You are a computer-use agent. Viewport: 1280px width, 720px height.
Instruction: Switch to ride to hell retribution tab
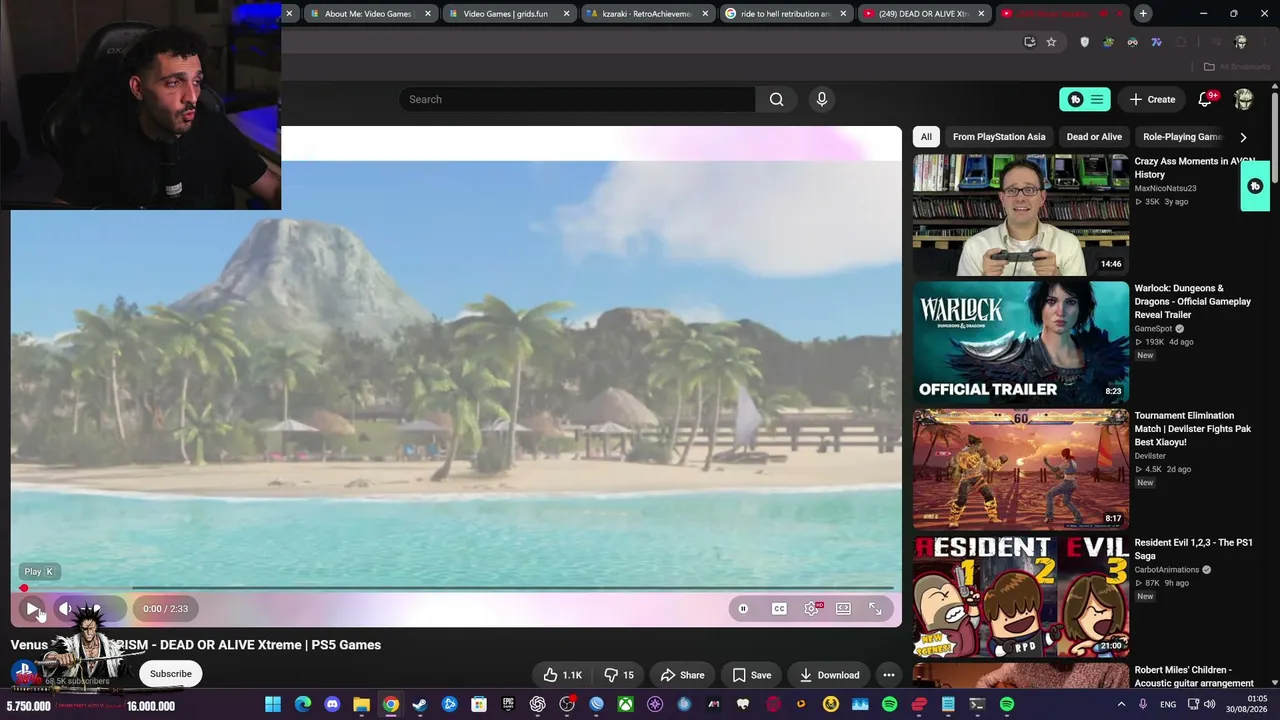tap(785, 14)
